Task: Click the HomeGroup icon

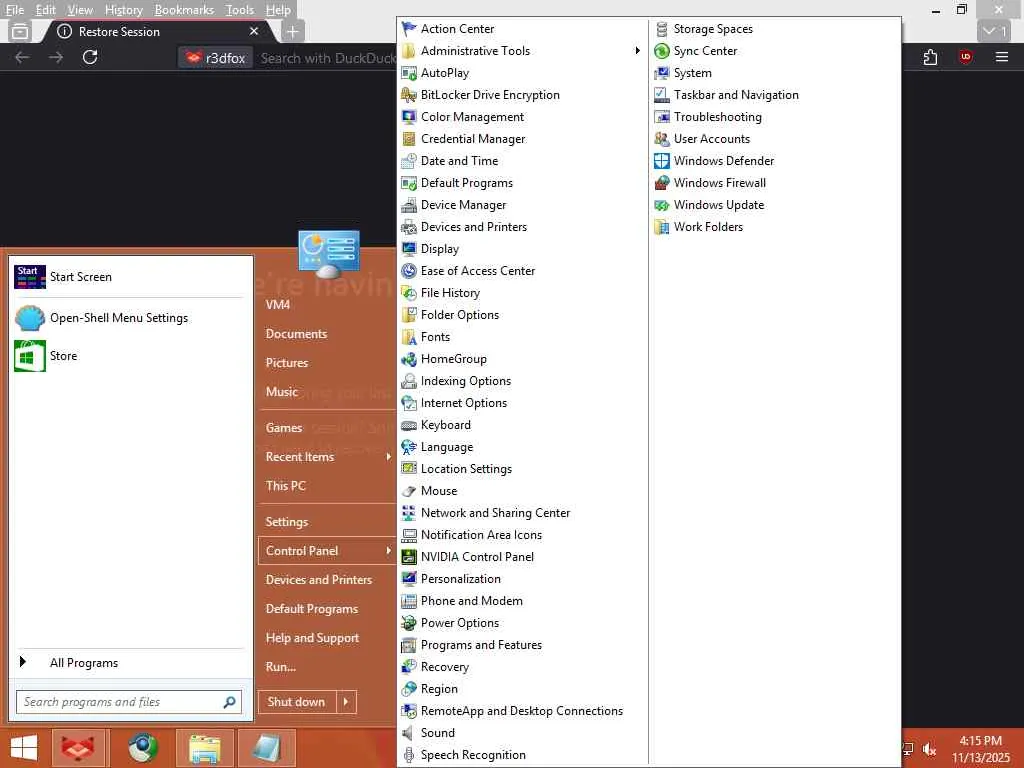Action: [x=409, y=359]
